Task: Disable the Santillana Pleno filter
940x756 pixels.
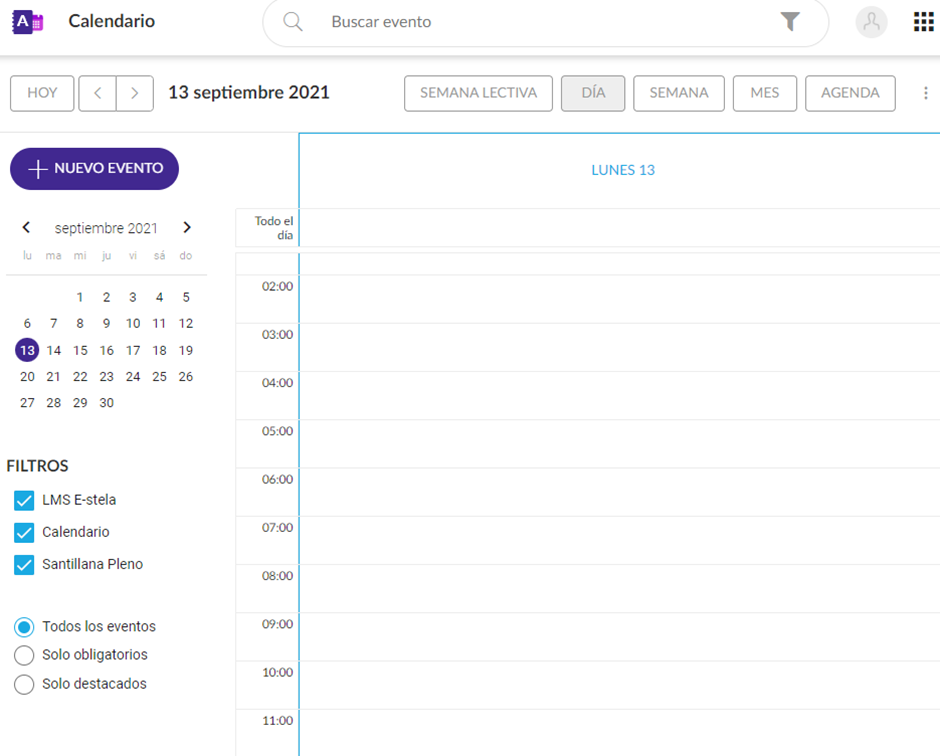Action: point(24,565)
